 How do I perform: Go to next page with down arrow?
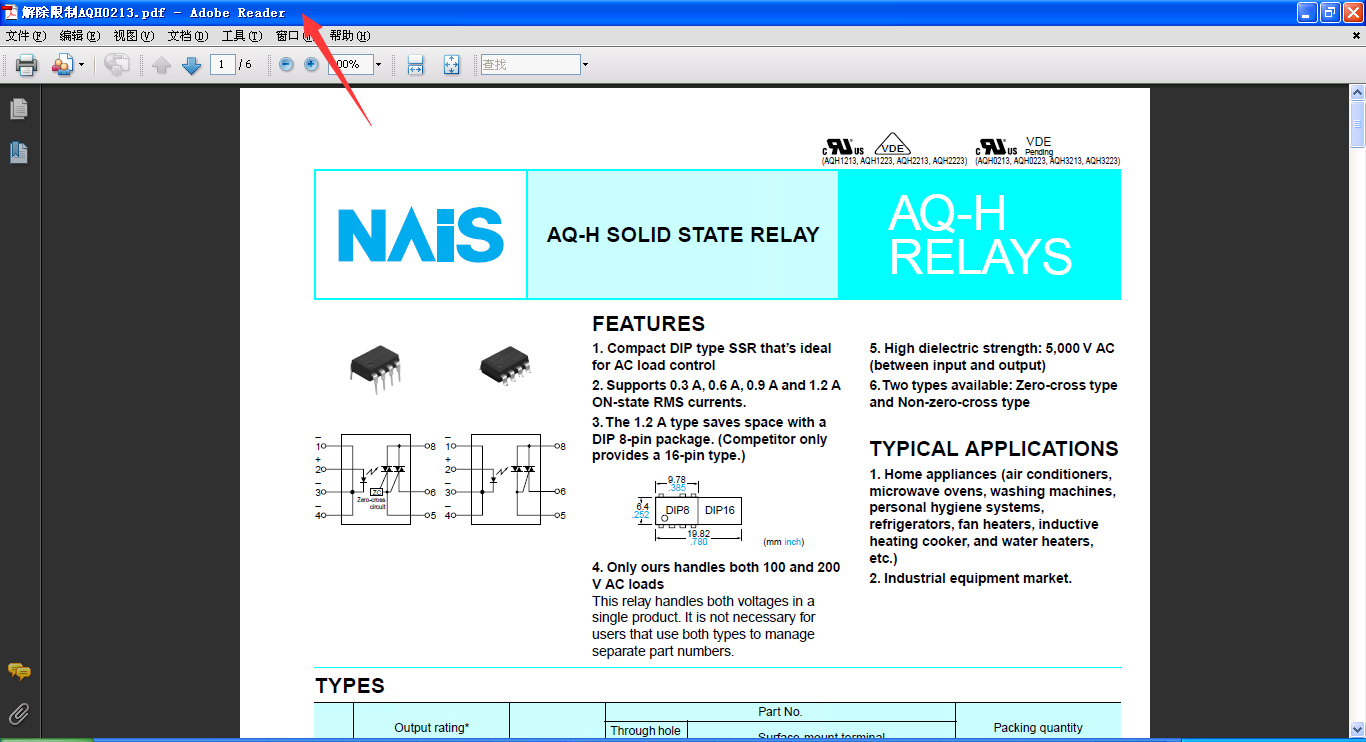point(192,65)
